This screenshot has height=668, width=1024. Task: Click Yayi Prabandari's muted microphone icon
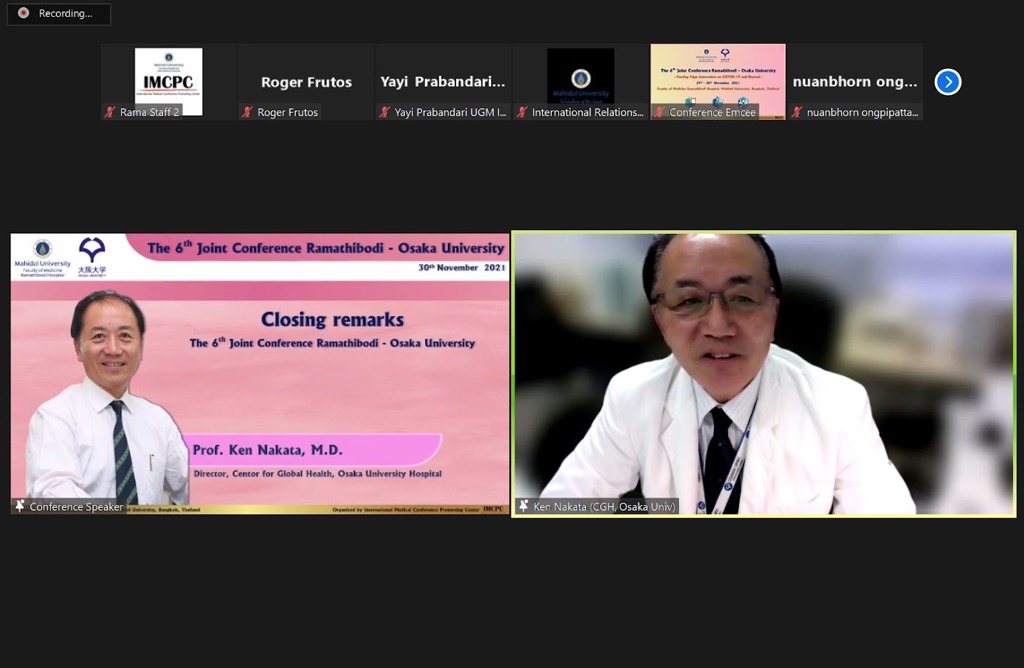[384, 112]
